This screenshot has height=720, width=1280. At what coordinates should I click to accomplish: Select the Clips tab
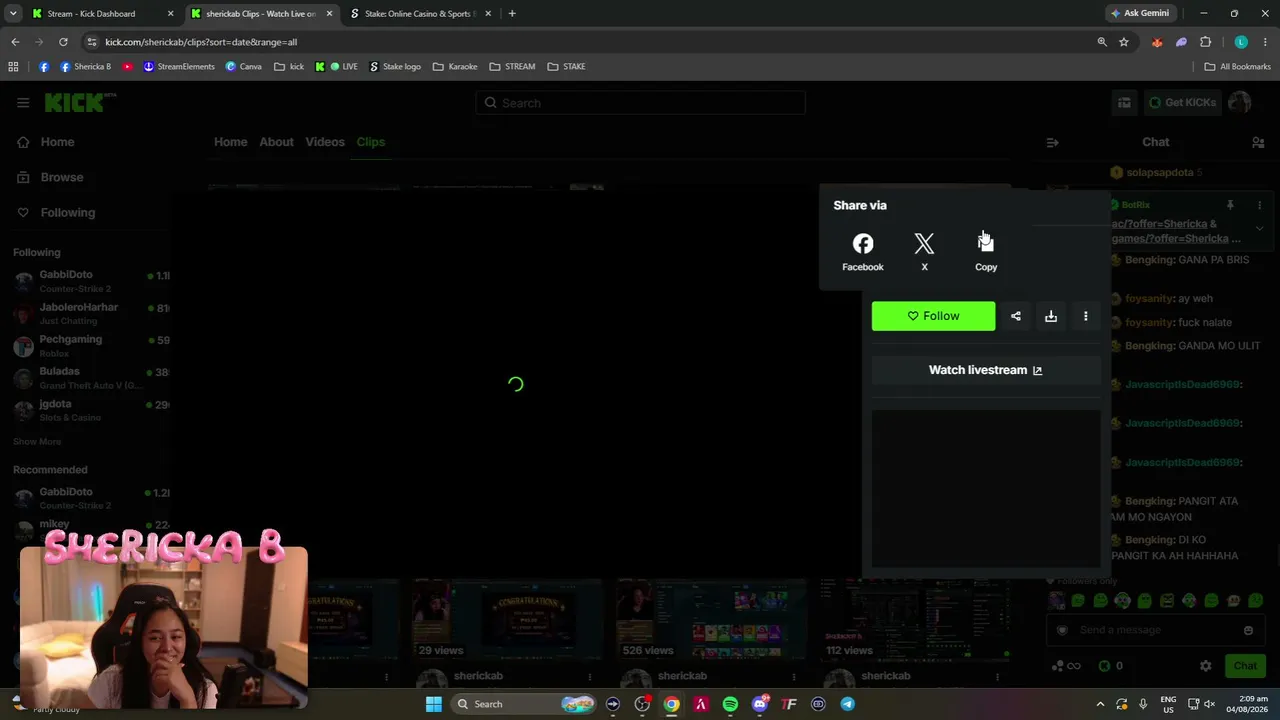pyautogui.click(x=371, y=142)
